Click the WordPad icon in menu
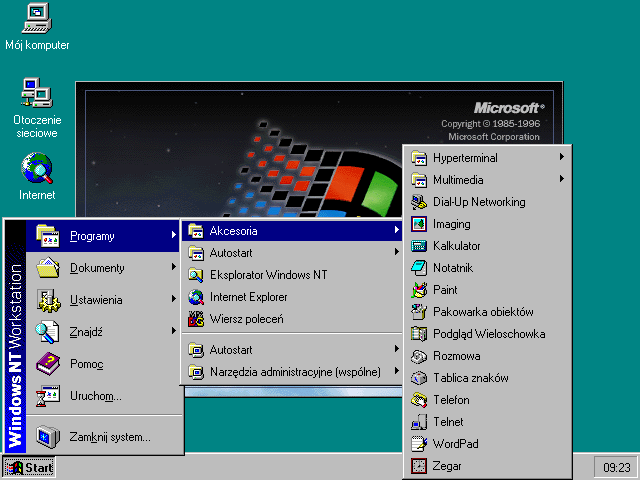640x480 pixels. click(420, 444)
